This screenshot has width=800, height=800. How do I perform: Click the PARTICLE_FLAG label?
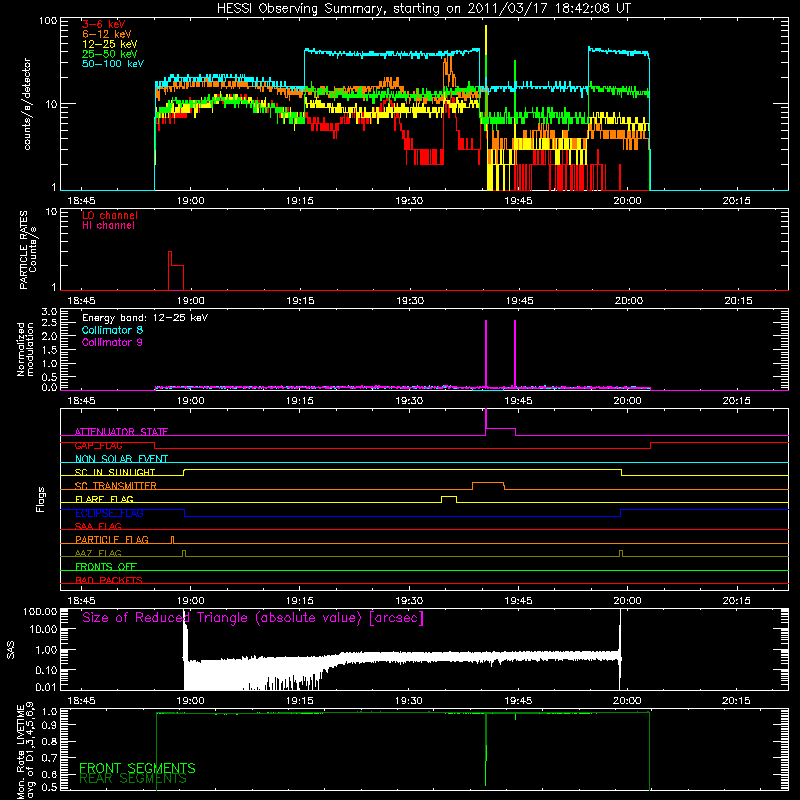112,539
